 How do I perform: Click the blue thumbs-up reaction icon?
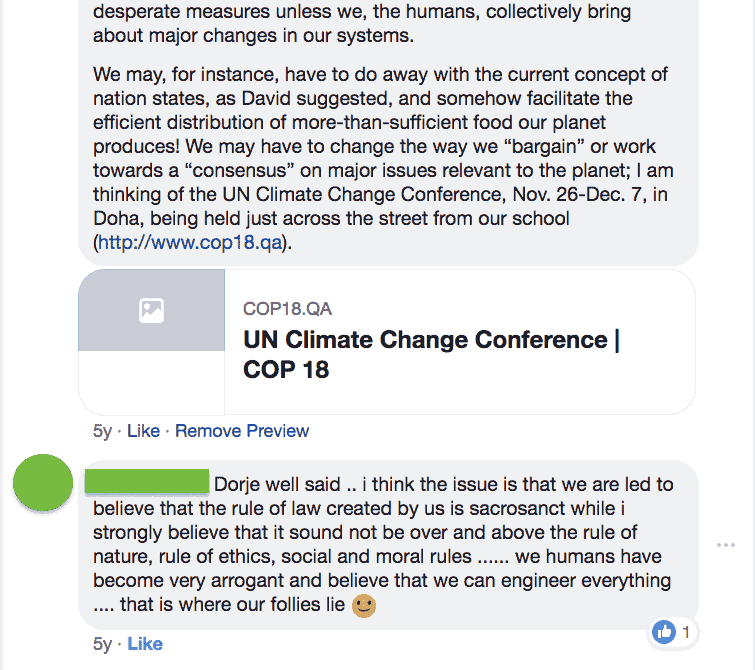[663, 632]
